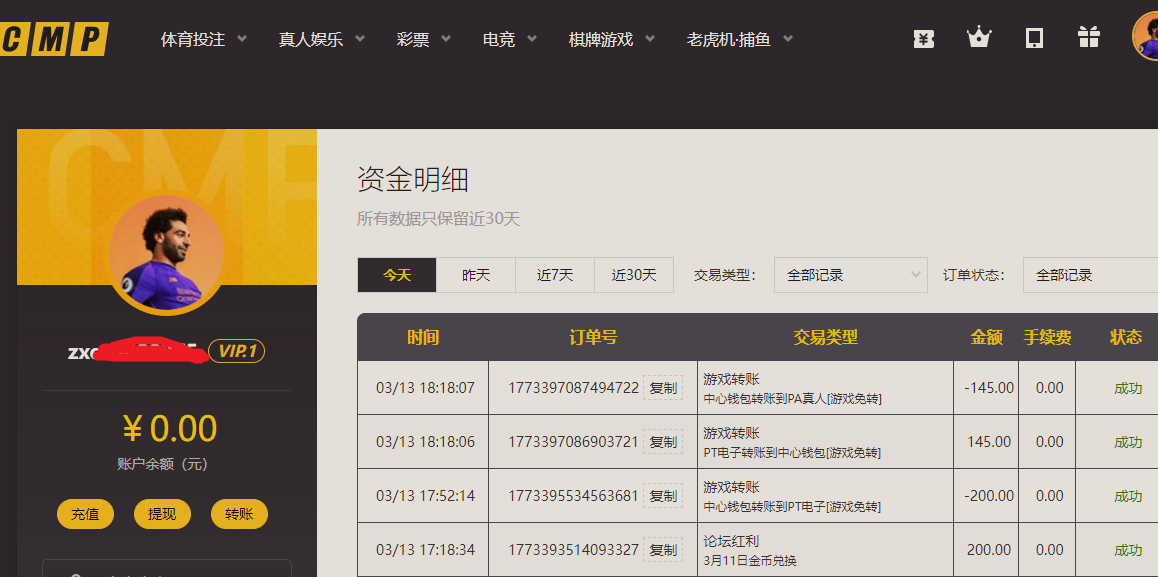Click the VIP.1 badge under the username
Viewport: 1158px width, 577px height.
[237, 351]
